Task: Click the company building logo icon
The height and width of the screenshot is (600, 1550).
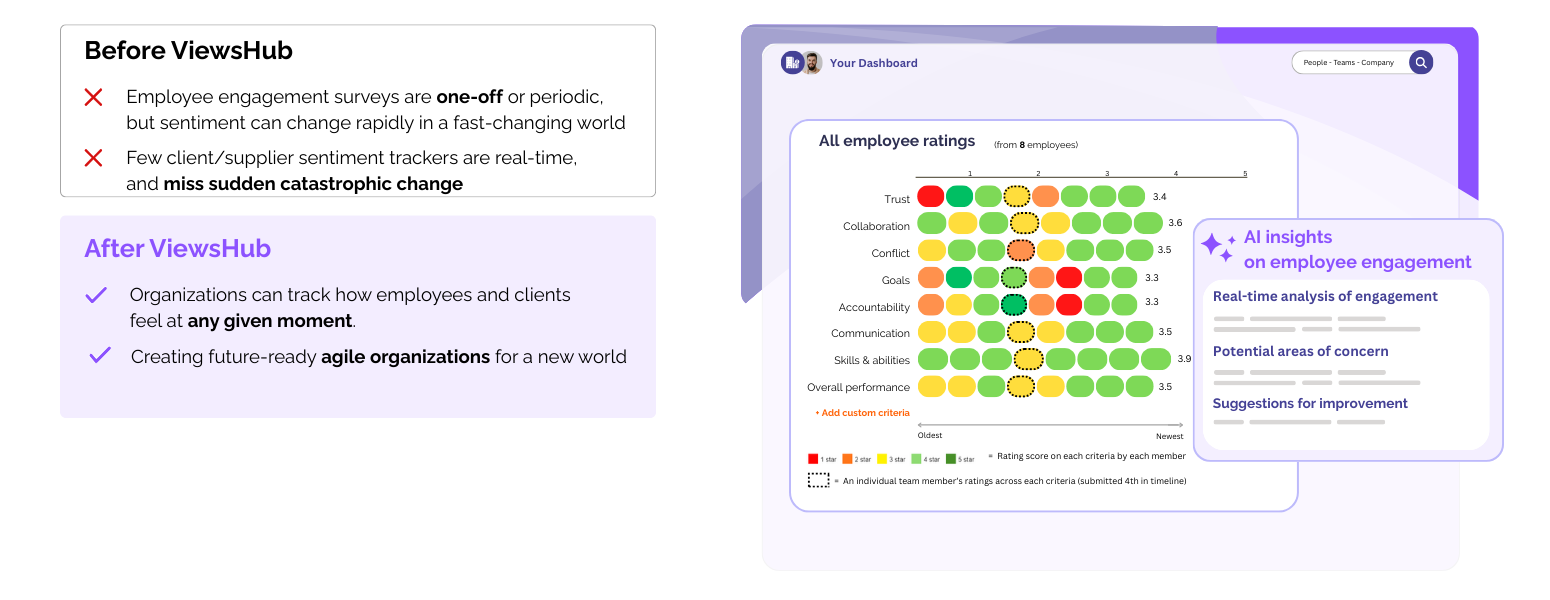Action: coord(791,63)
